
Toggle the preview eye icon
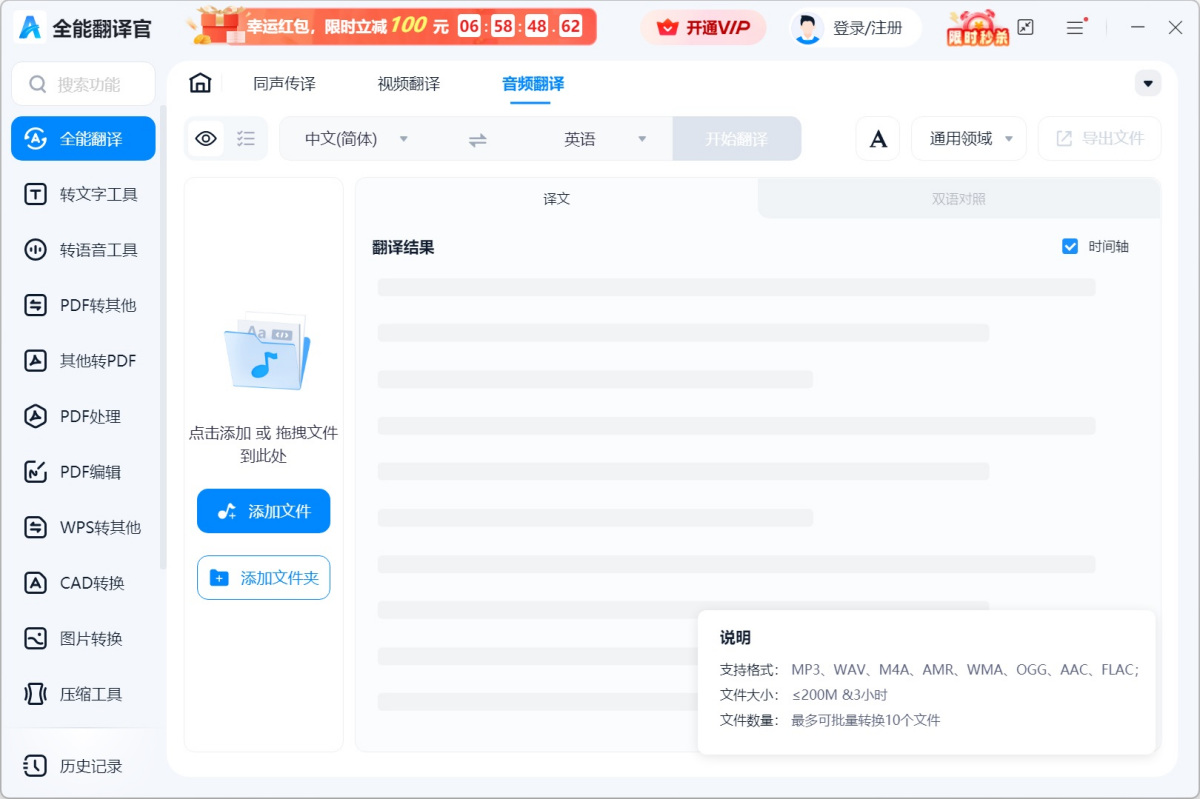205,138
